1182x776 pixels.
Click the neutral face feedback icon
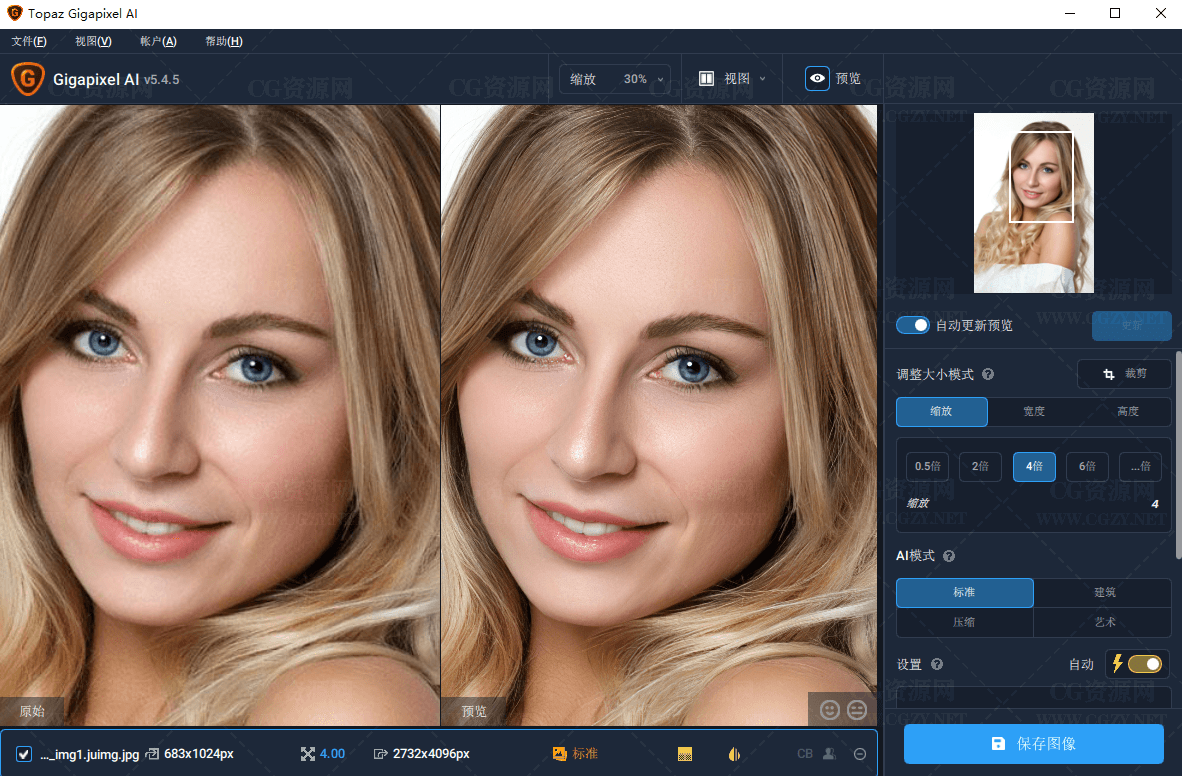click(857, 710)
